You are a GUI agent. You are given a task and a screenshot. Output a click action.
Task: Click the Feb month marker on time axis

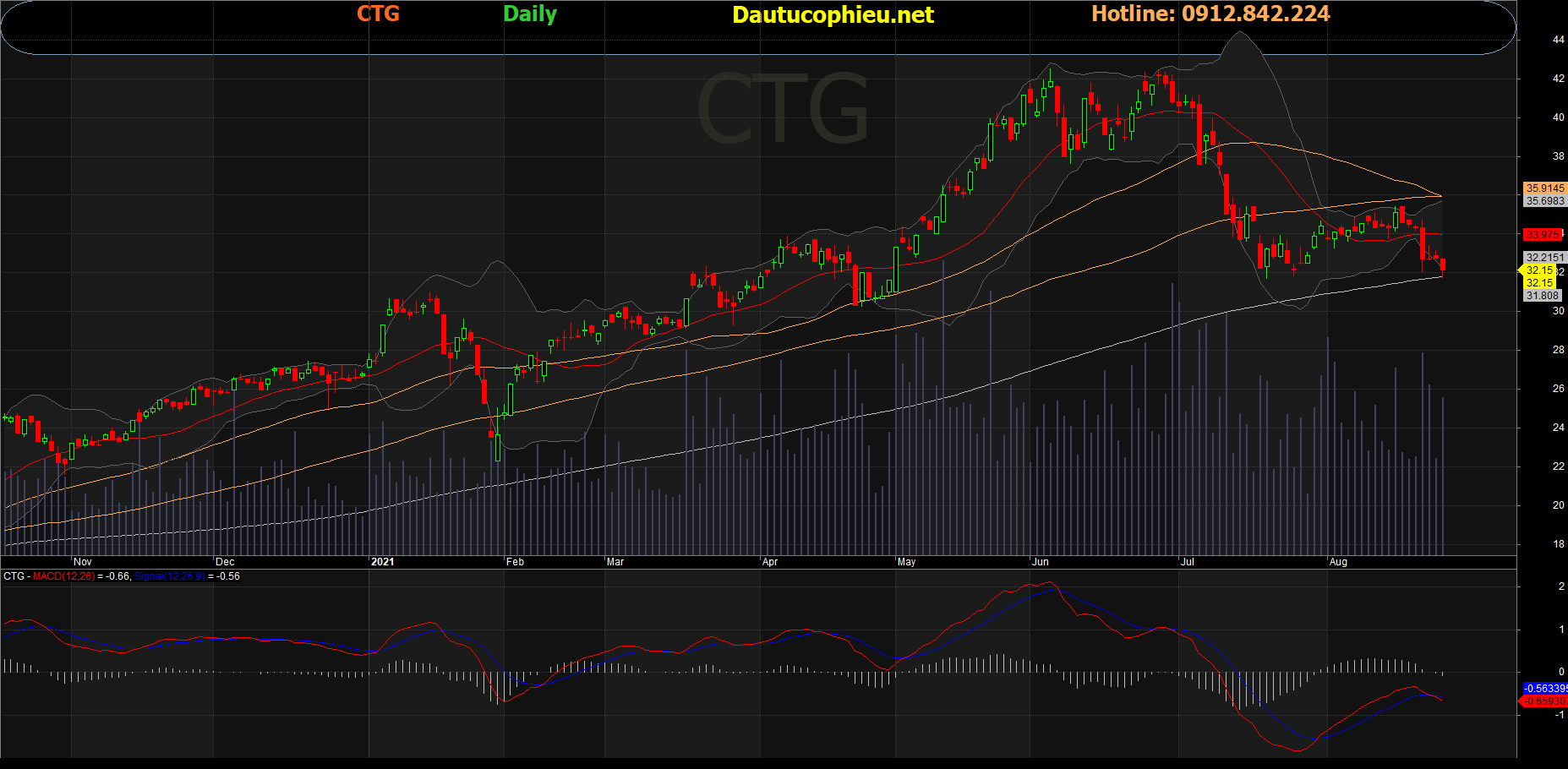(x=515, y=562)
